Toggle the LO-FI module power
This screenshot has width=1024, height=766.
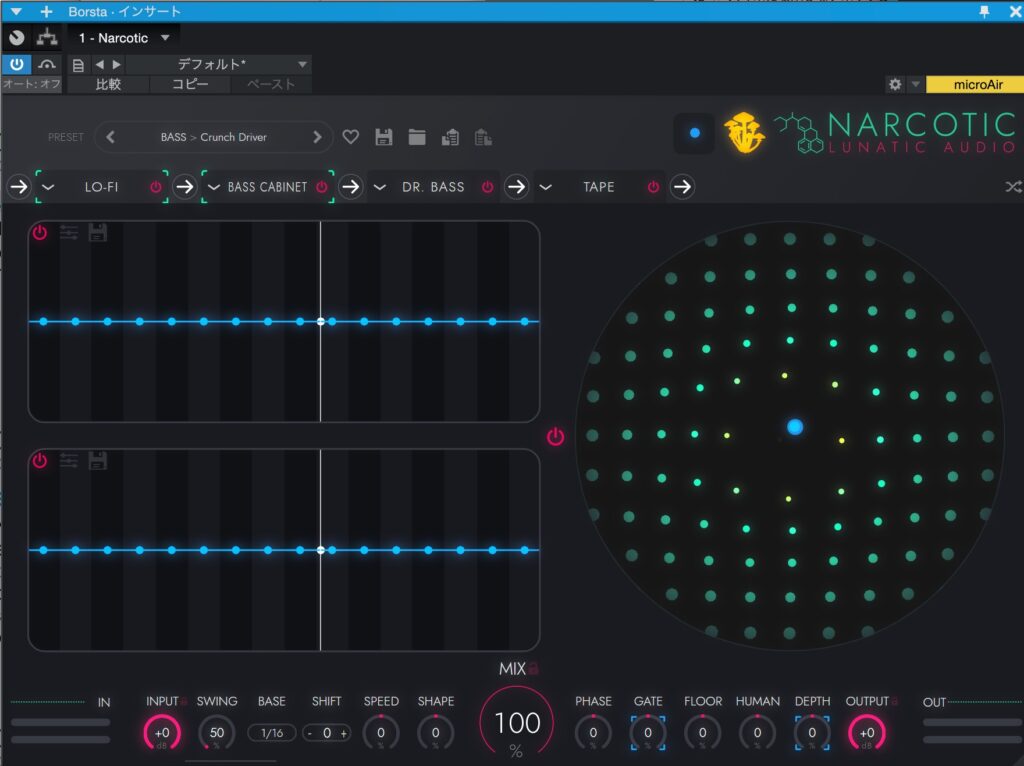(156, 187)
